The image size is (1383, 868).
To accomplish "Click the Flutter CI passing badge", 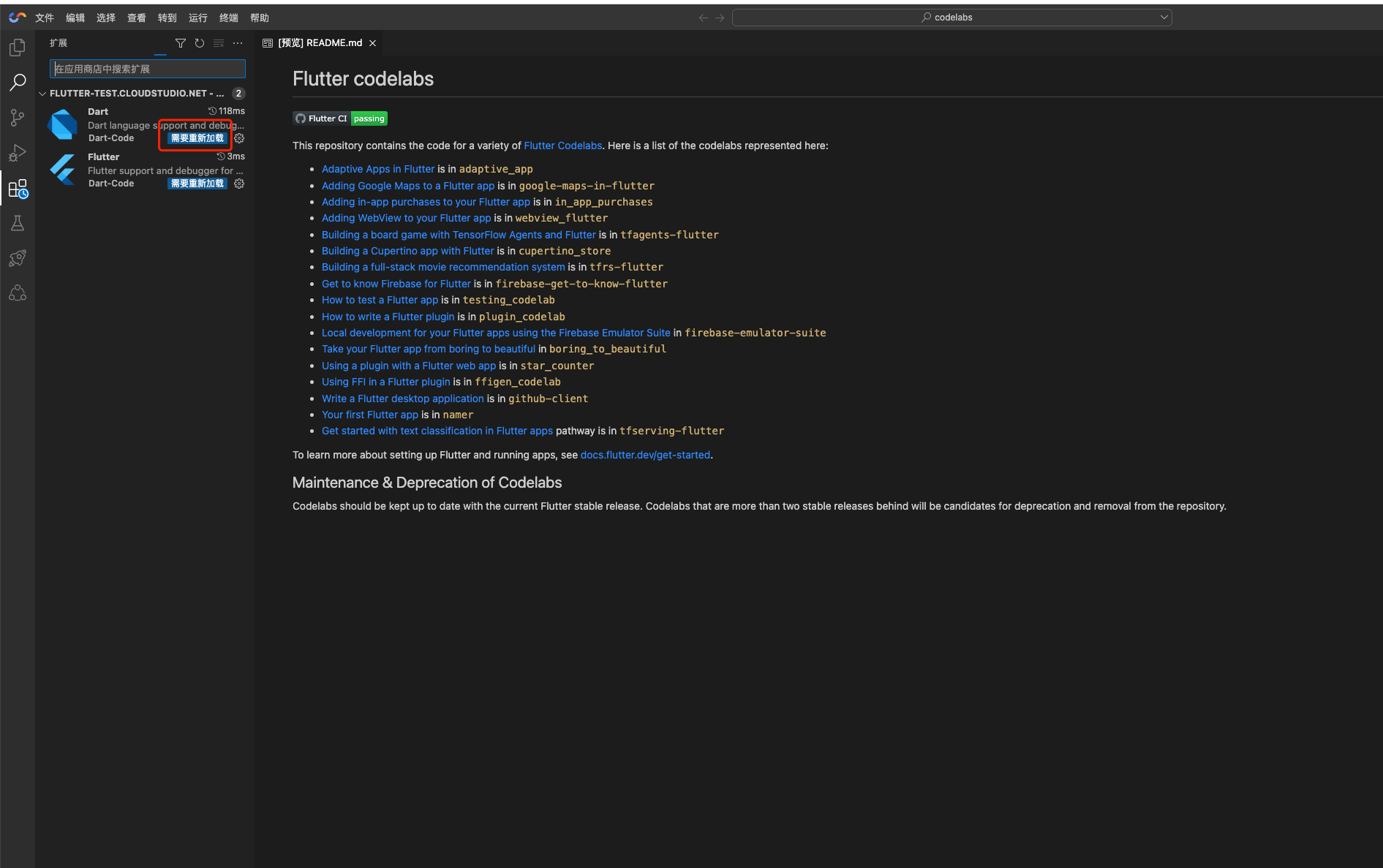I will click(340, 118).
